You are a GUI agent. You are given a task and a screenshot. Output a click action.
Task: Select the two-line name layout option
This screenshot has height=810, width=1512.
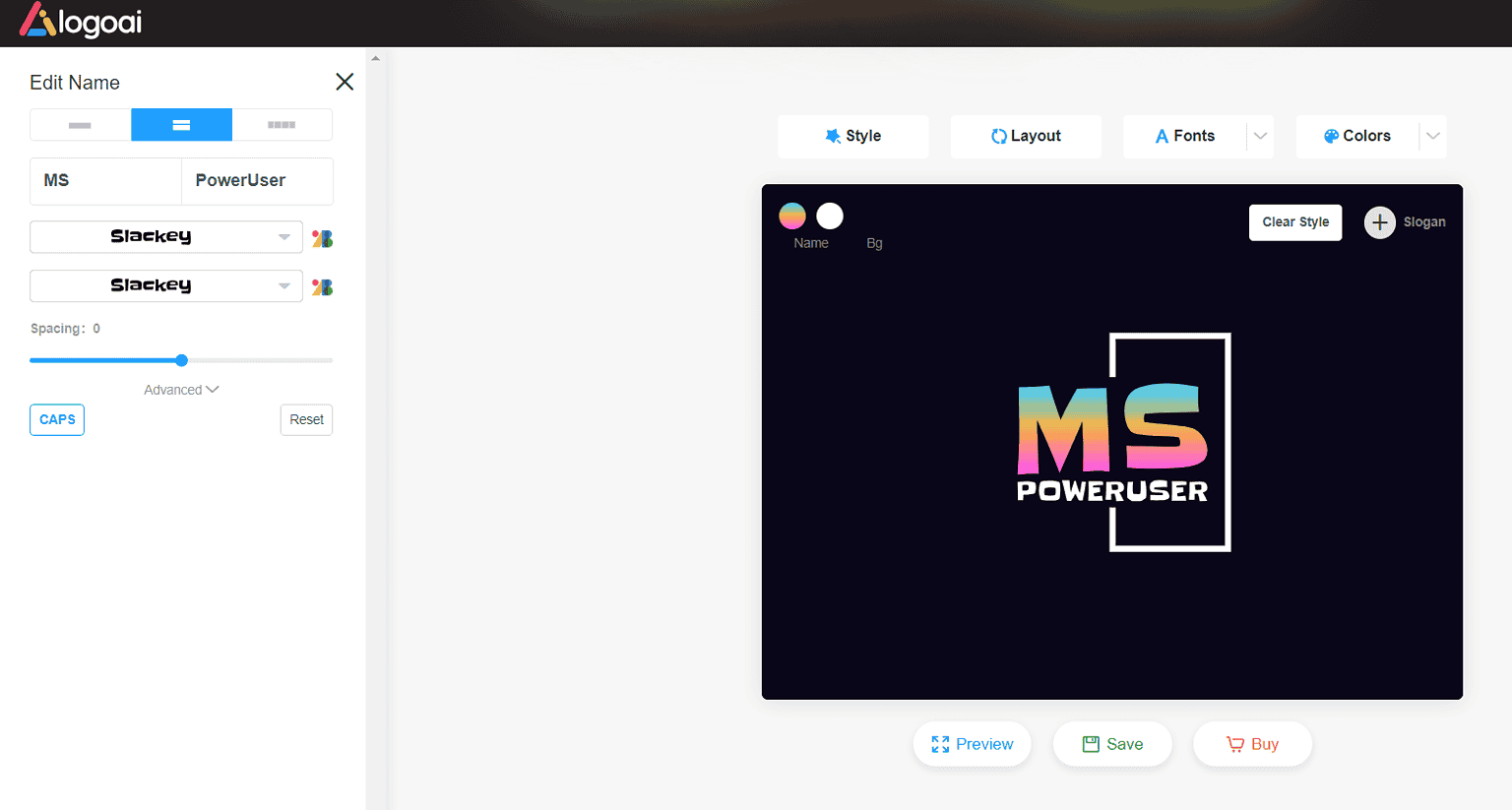pyautogui.click(x=181, y=125)
